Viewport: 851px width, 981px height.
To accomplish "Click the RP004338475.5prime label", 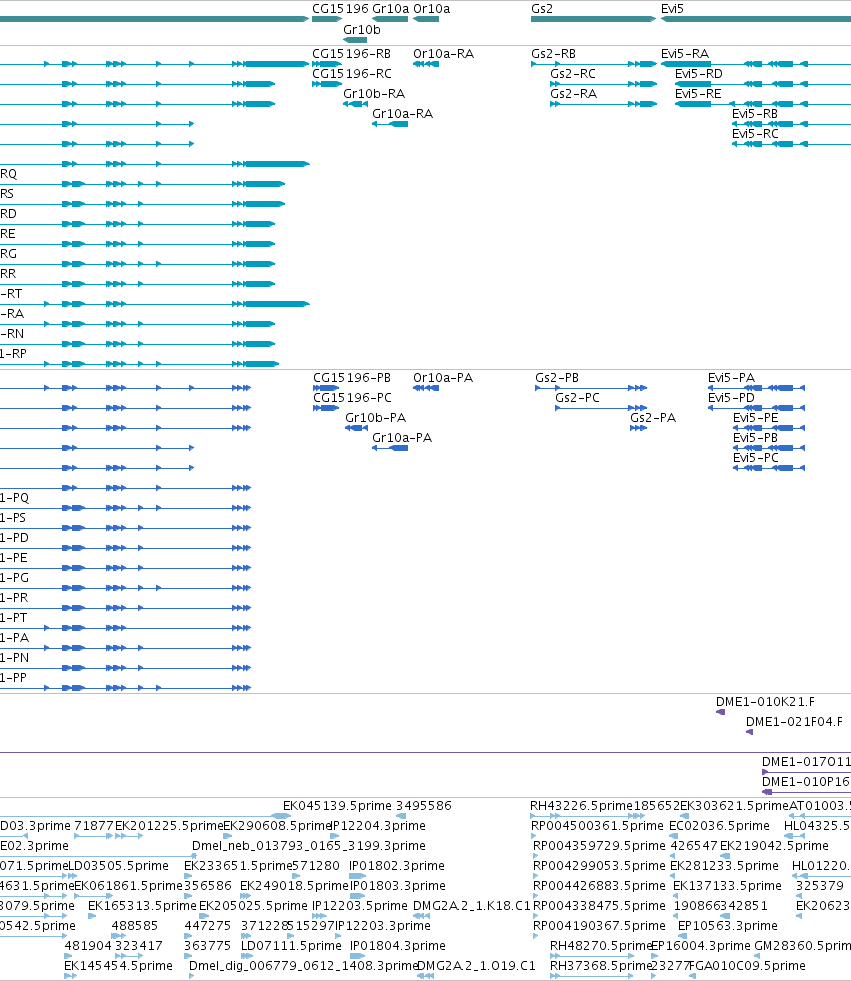I will click(x=599, y=906).
